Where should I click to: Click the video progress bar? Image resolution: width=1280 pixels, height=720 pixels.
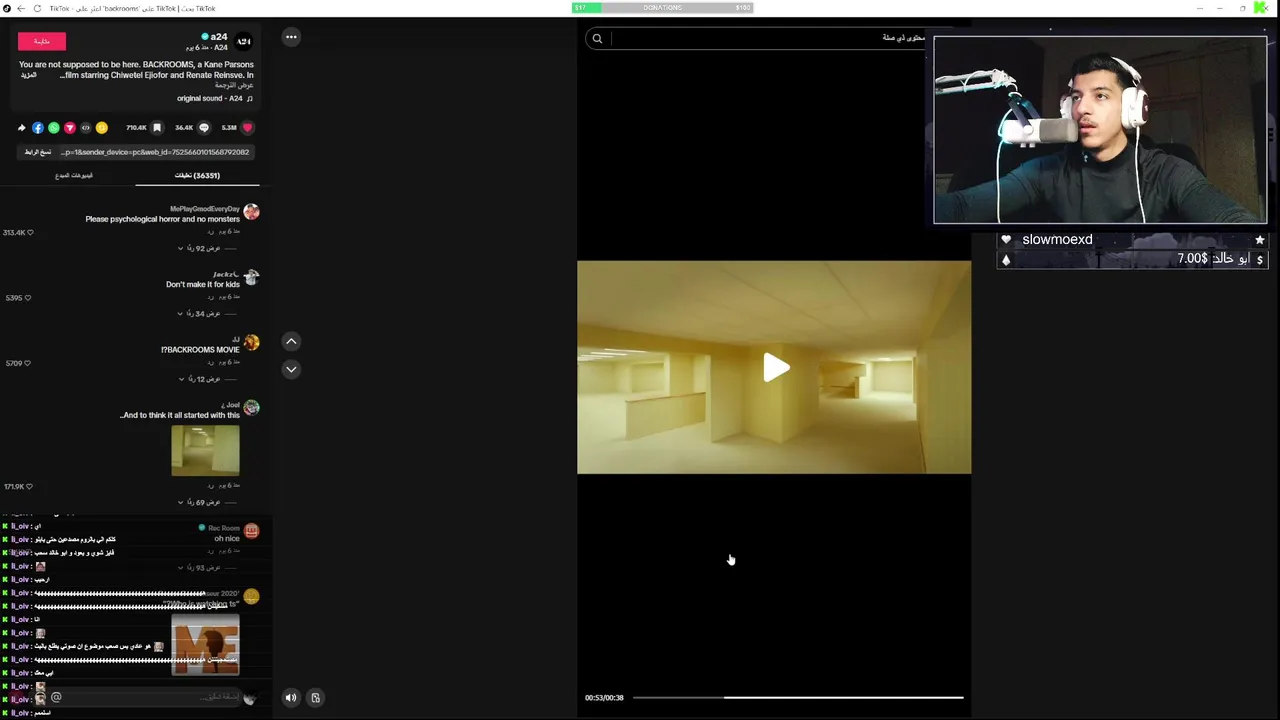pyautogui.click(x=798, y=697)
